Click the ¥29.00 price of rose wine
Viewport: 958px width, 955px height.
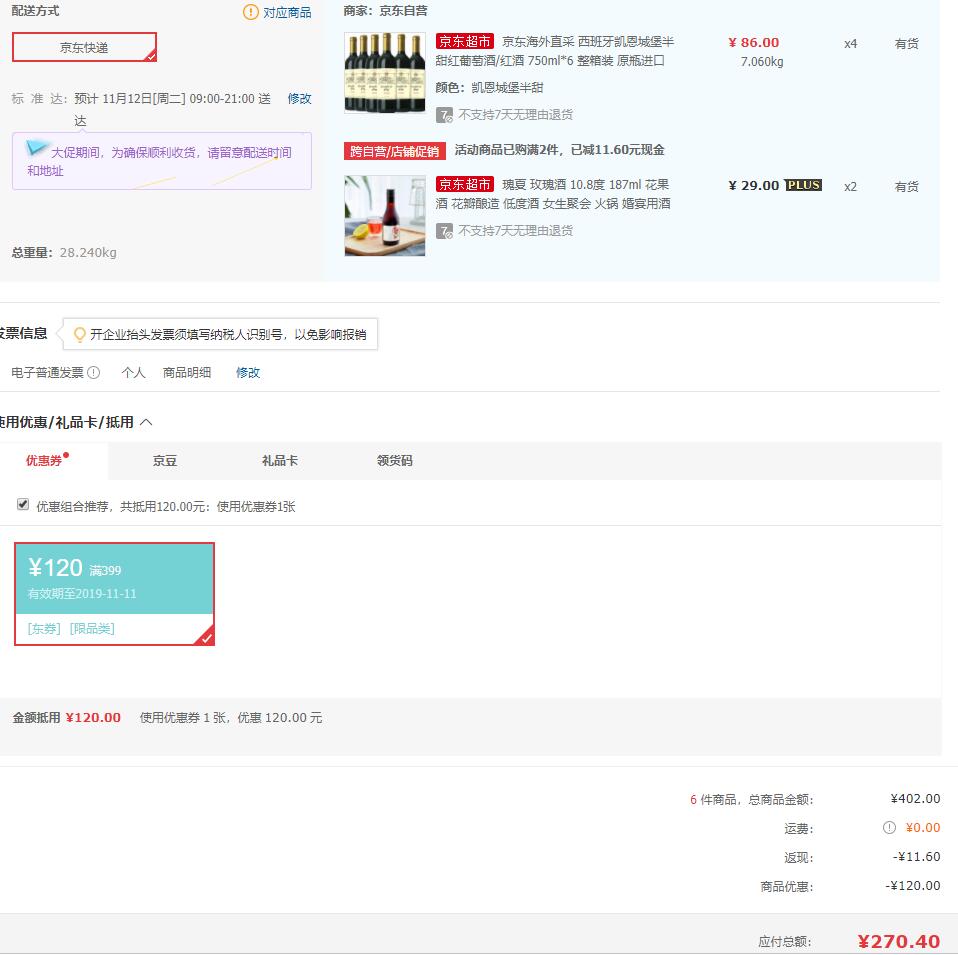pos(753,185)
